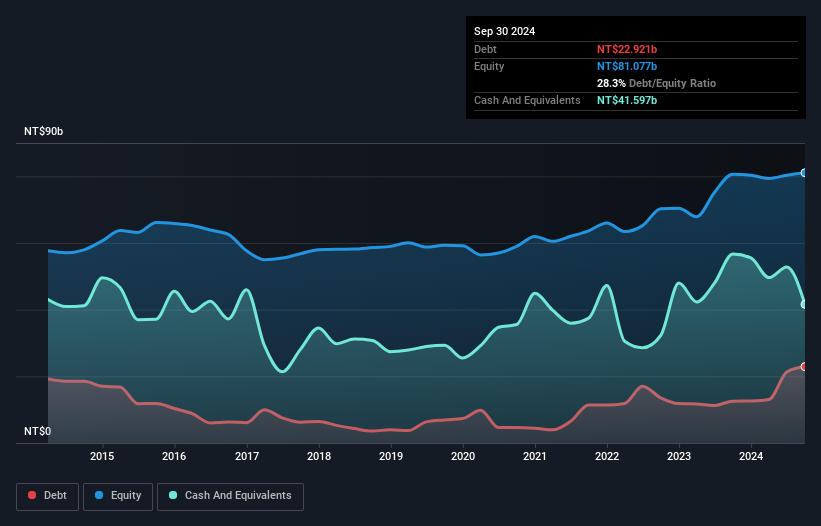Click the NT$22.921b debt value
This screenshot has height=526, width=821.
tap(627, 49)
